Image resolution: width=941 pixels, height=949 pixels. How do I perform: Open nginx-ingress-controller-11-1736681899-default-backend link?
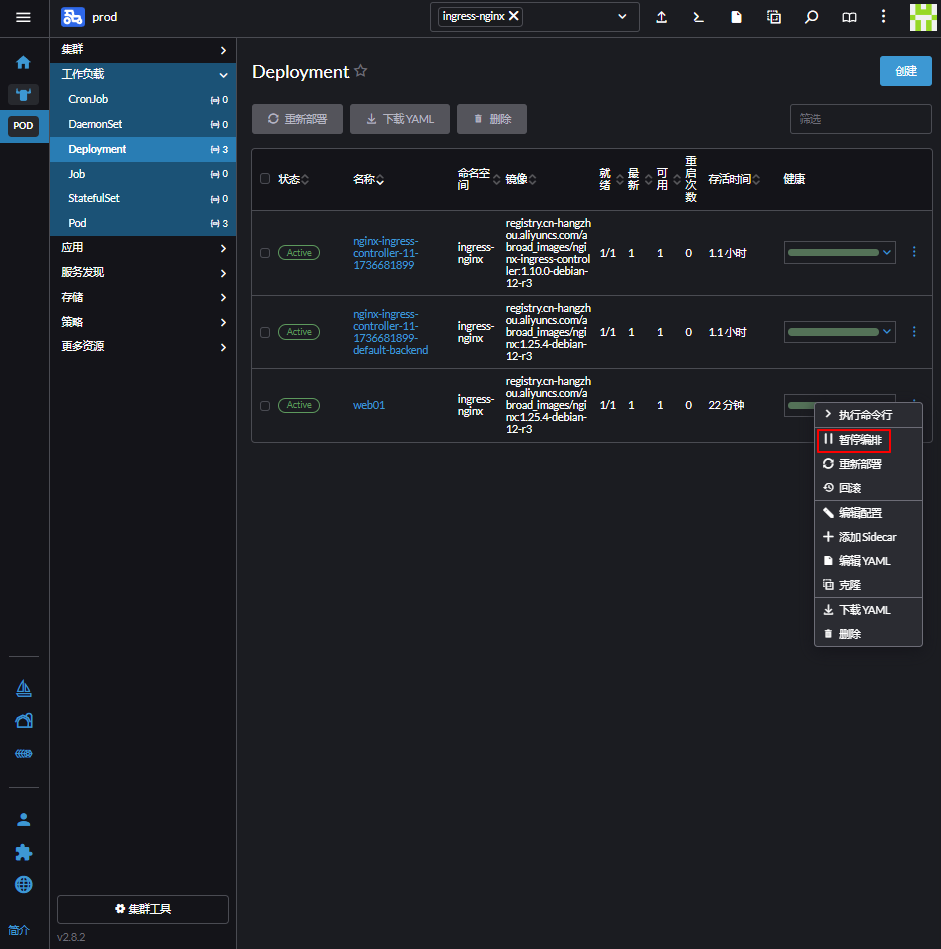pos(390,332)
